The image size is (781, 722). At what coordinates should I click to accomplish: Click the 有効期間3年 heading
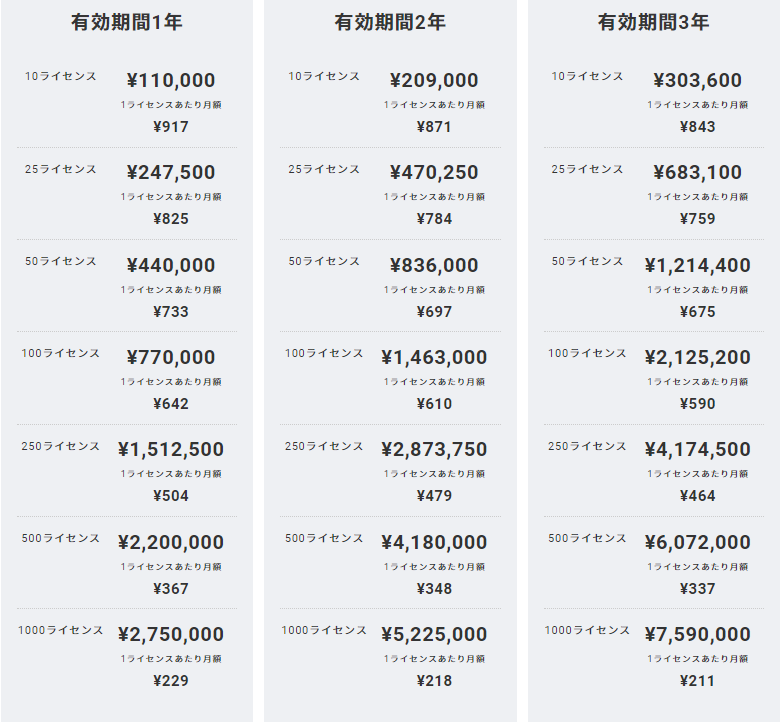click(x=653, y=22)
